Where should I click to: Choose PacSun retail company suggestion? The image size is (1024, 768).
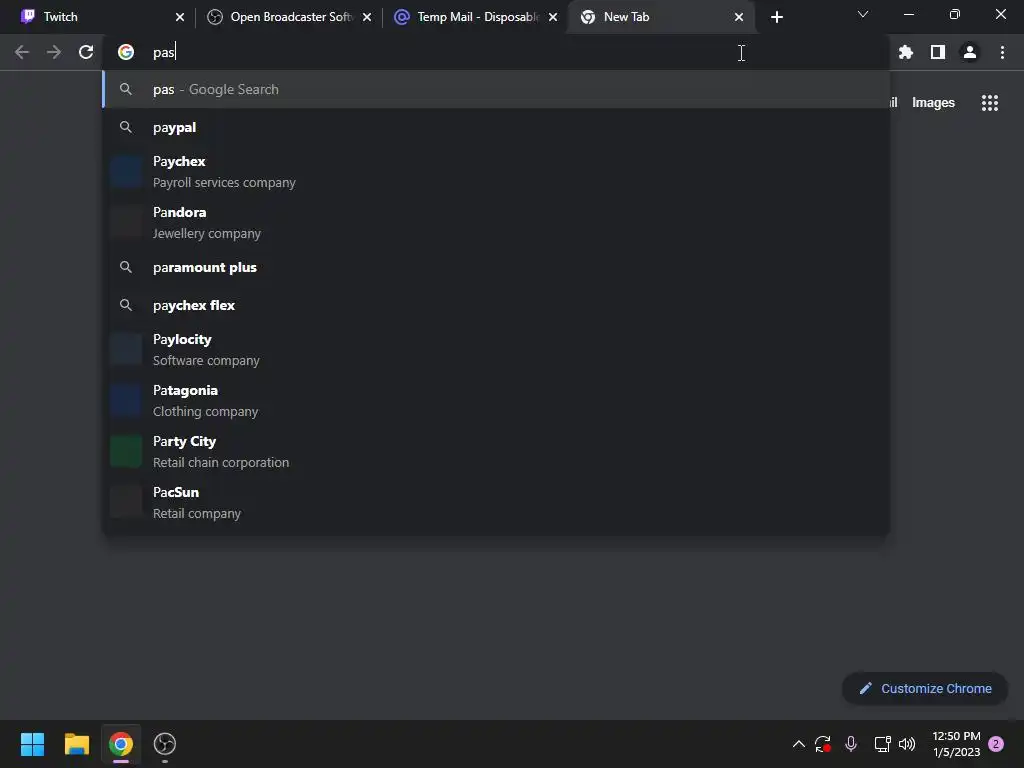pyautogui.click(x=496, y=502)
